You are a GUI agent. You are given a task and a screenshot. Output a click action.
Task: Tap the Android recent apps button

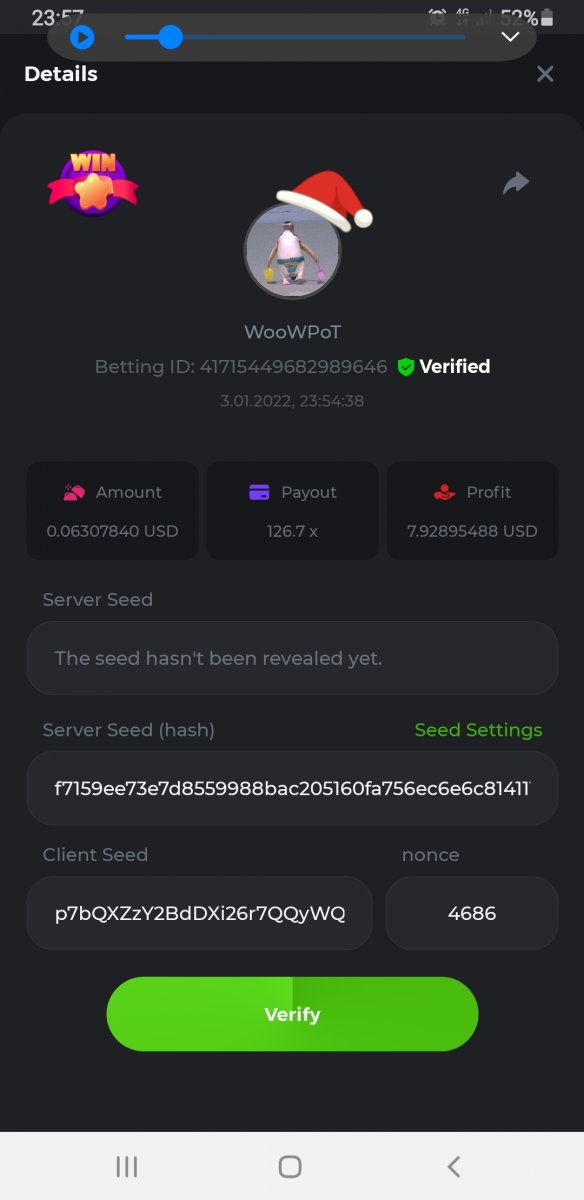pyautogui.click(x=127, y=1166)
